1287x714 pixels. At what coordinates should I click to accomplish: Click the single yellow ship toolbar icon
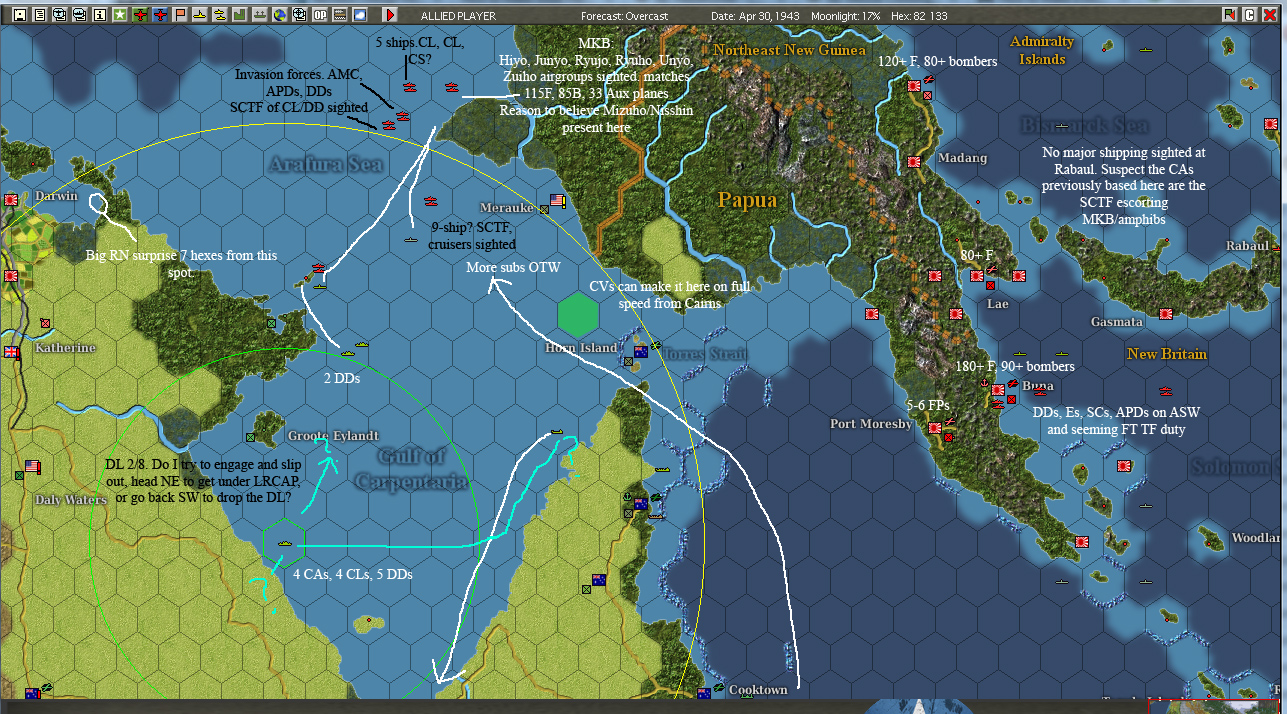click(200, 15)
